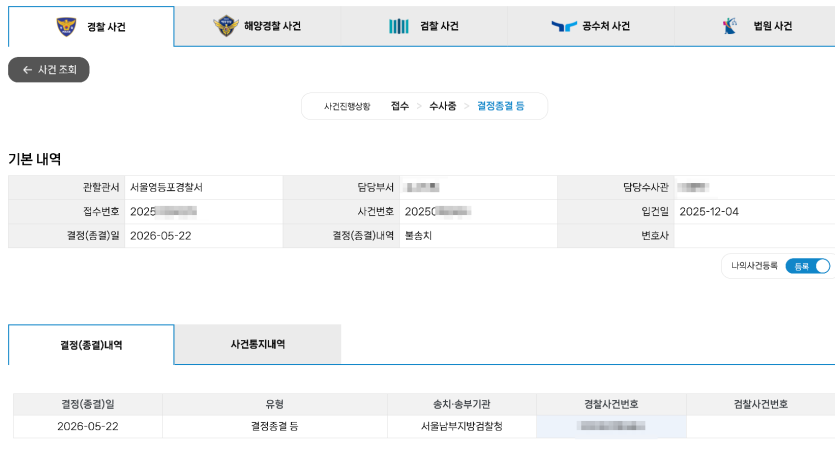Screen dimensions: 835x454
Task: Click the court emblem icon
Action: tap(730, 26)
